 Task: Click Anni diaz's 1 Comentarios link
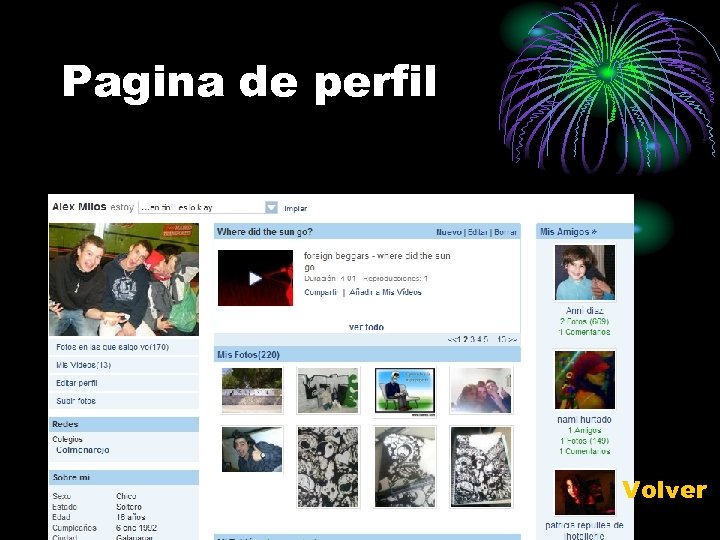coord(585,332)
